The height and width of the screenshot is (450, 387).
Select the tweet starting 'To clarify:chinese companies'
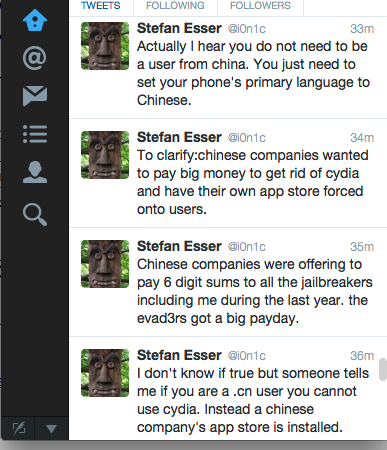(228, 173)
